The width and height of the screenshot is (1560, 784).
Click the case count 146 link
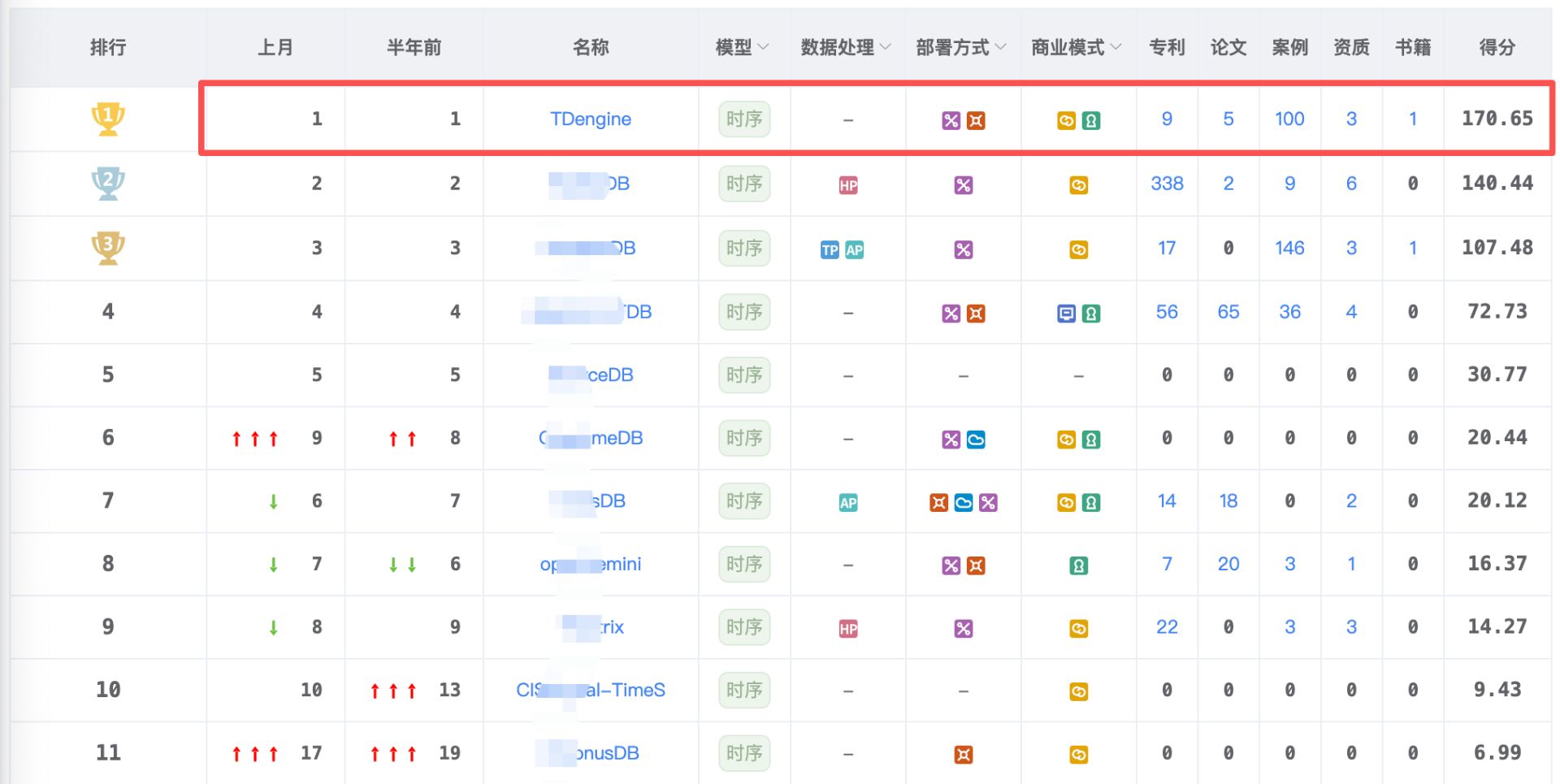tap(1289, 248)
